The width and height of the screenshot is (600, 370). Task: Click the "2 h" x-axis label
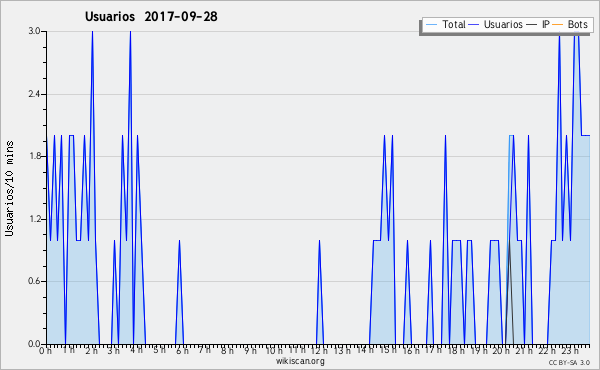[91, 351]
